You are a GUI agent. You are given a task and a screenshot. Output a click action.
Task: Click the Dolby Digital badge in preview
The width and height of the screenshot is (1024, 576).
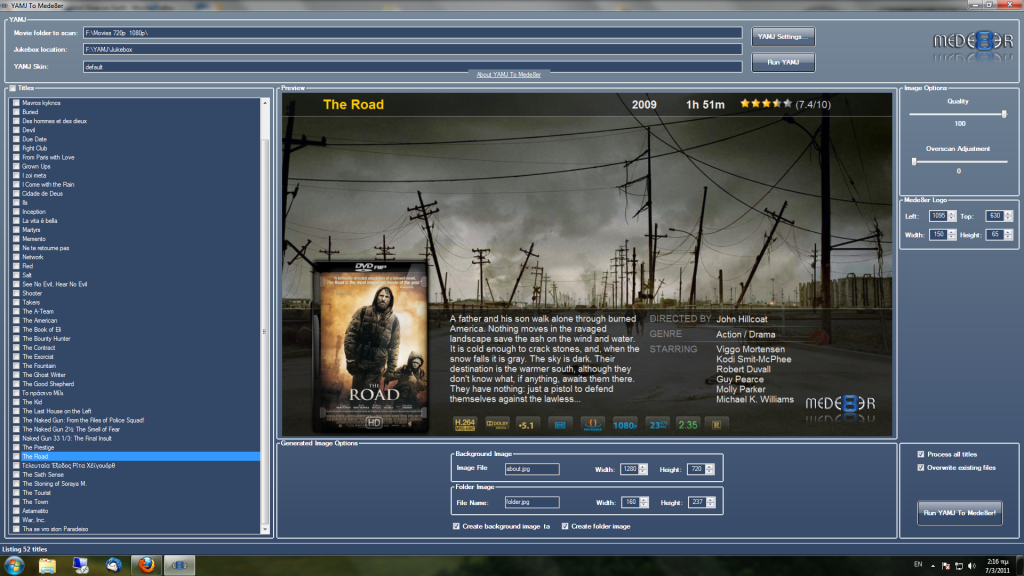pyautogui.click(x=497, y=424)
